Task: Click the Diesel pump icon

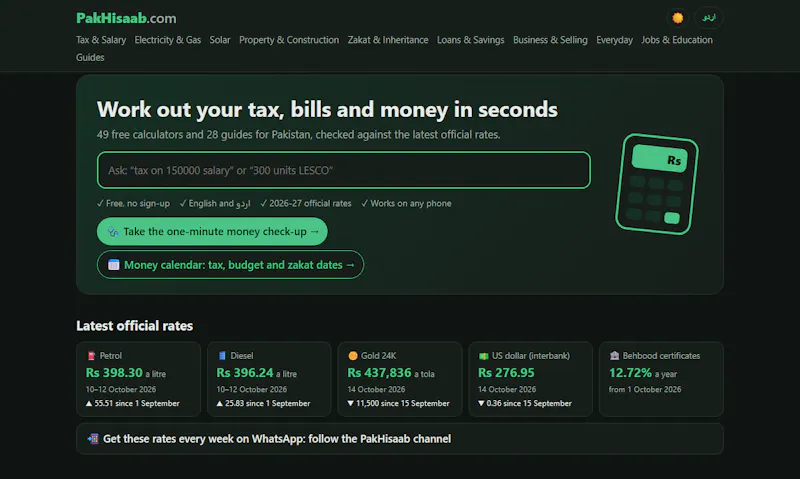Action: (222, 356)
